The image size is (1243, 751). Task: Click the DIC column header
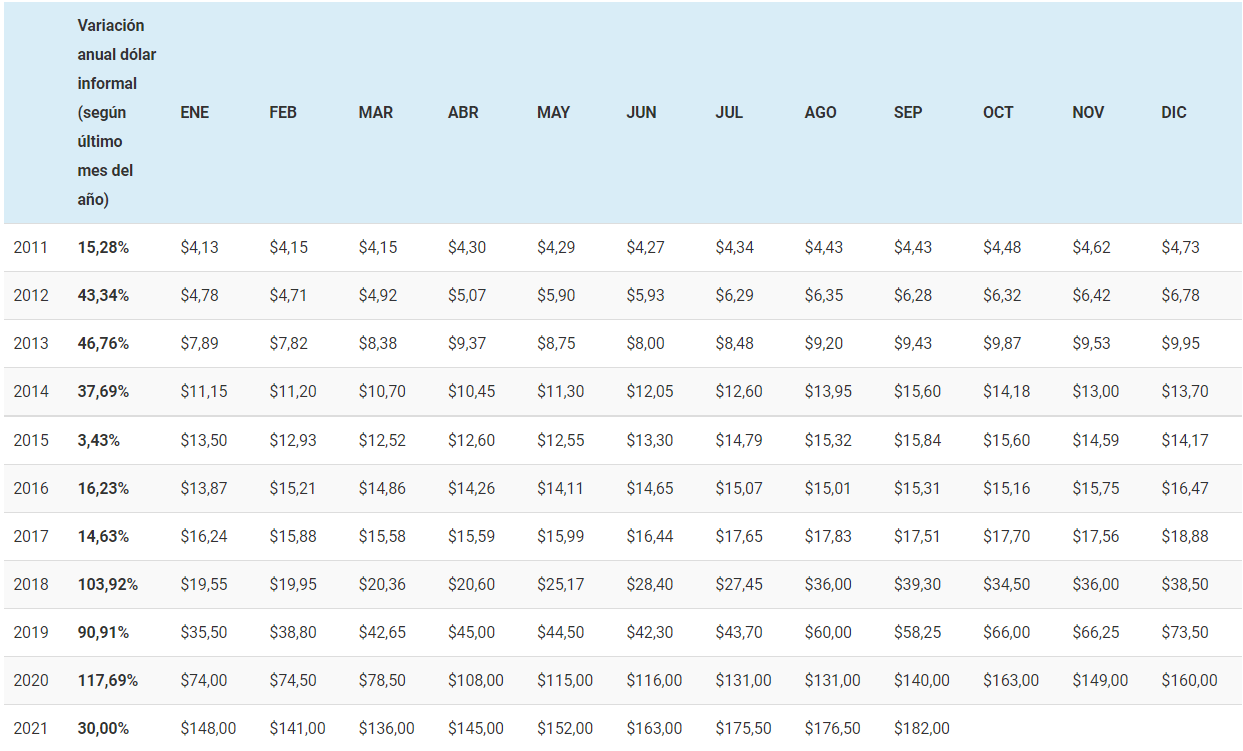(x=1174, y=112)
